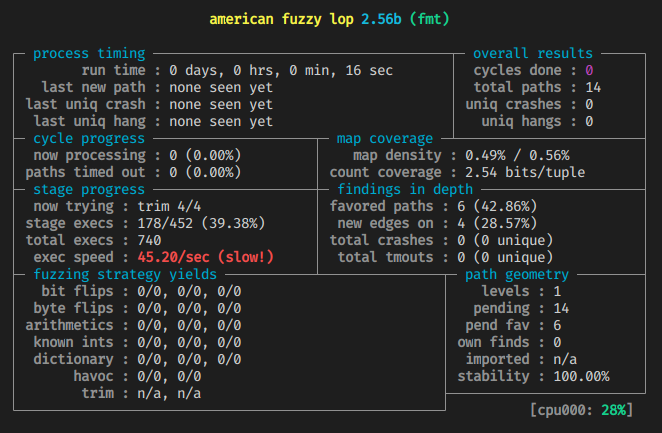Viewport: 662px width, 433px height.
Task: Click the 'dictionary' row label
Action: click(73, 359)
